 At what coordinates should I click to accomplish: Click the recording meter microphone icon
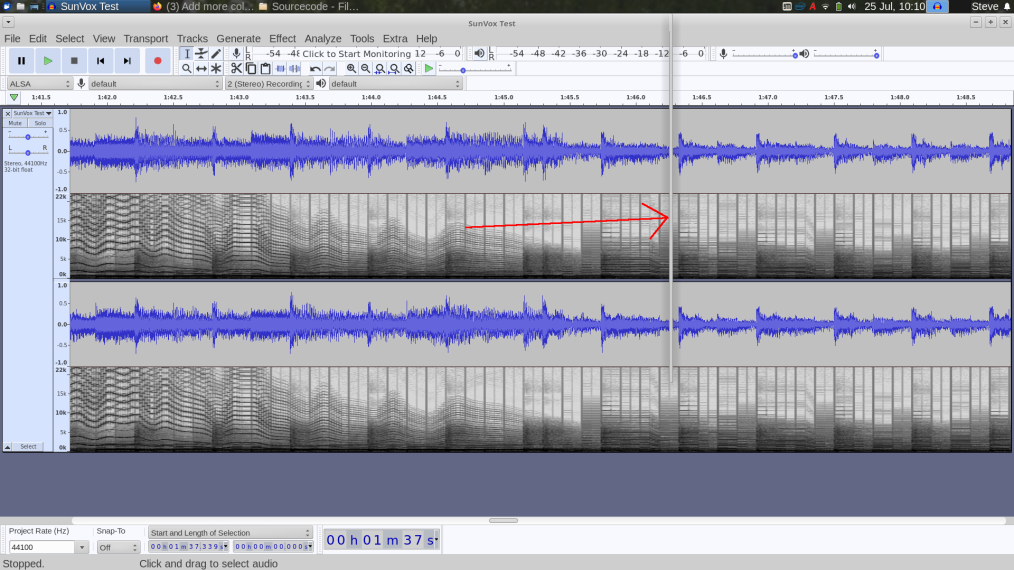tap(237, 54)
